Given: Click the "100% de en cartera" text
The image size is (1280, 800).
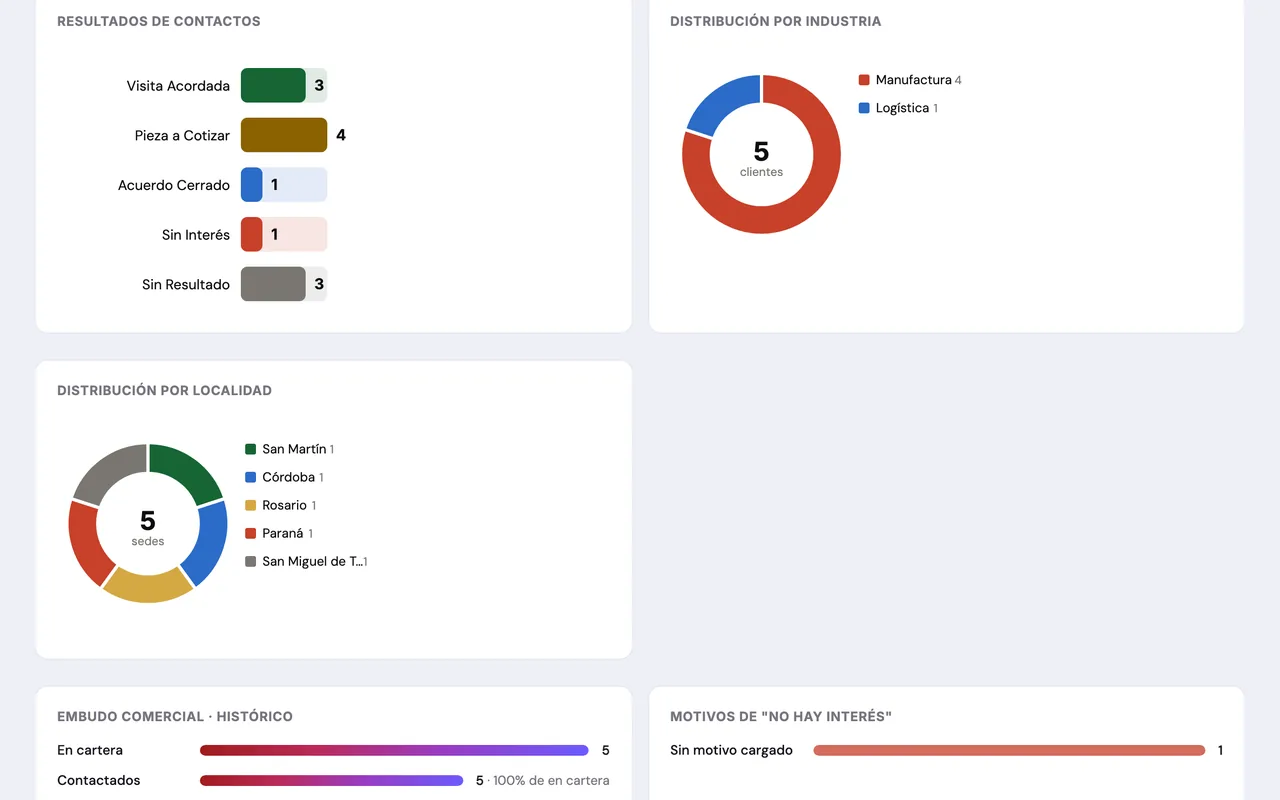Looking at the screenshot, I should (551, 780).
